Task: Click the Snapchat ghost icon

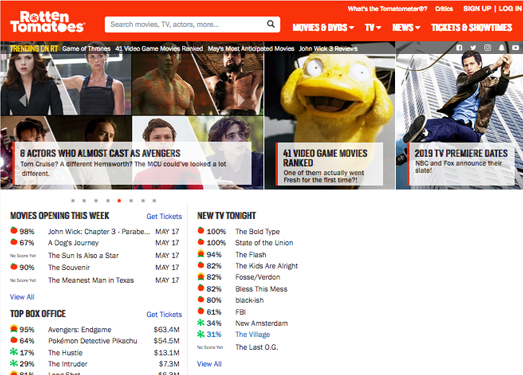Action: 501,48
